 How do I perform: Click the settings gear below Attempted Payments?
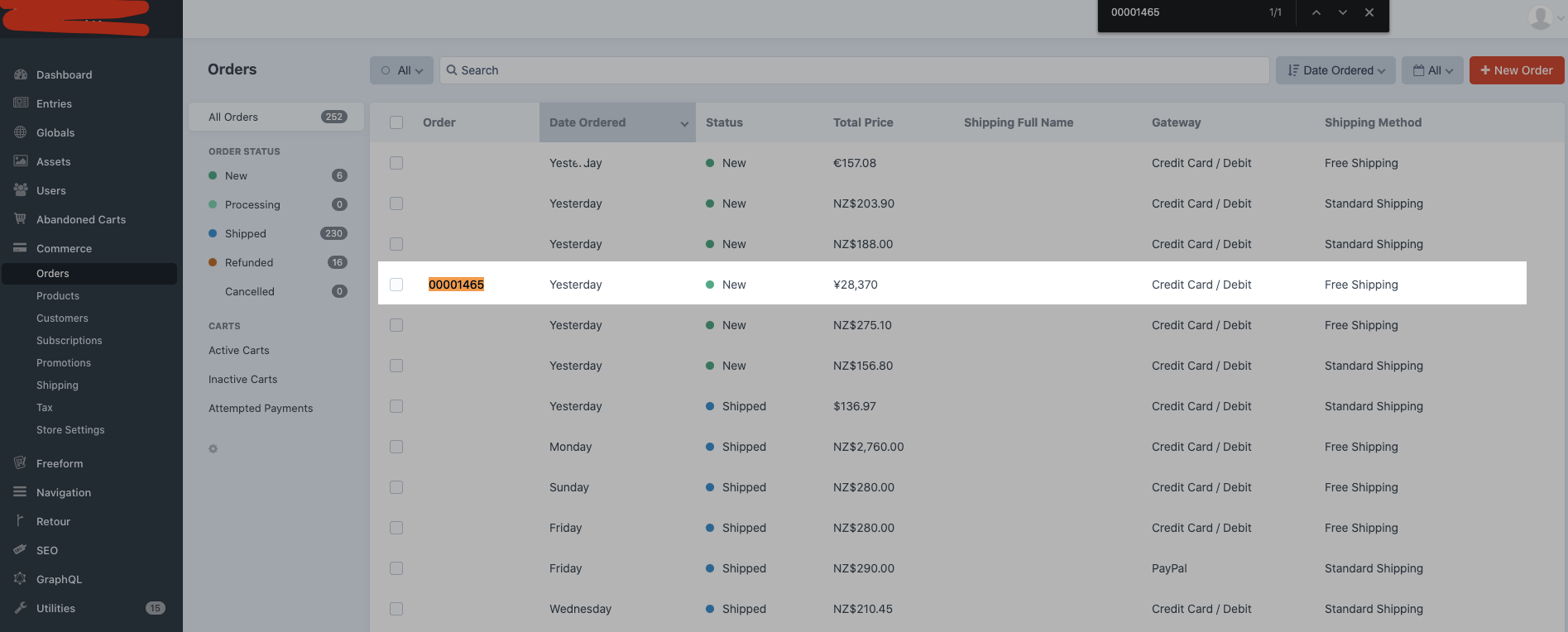click(213, 448)
